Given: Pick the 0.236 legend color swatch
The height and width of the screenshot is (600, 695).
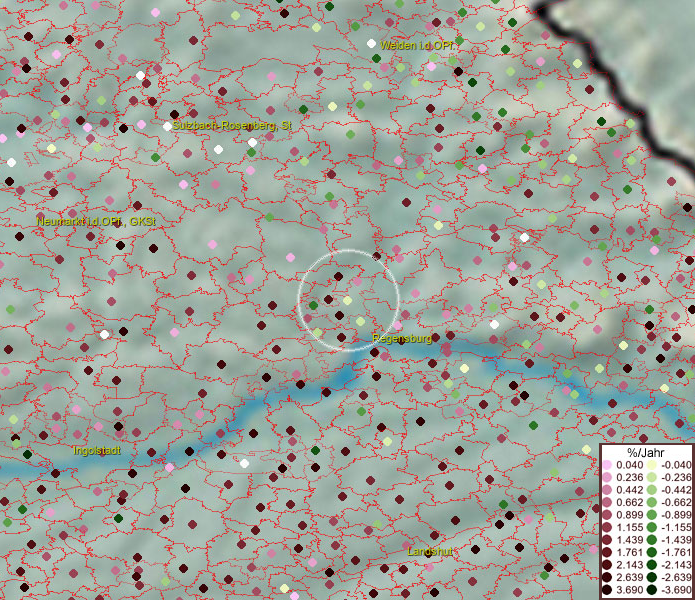Looking at the screenshot, I should pos(607,477).
